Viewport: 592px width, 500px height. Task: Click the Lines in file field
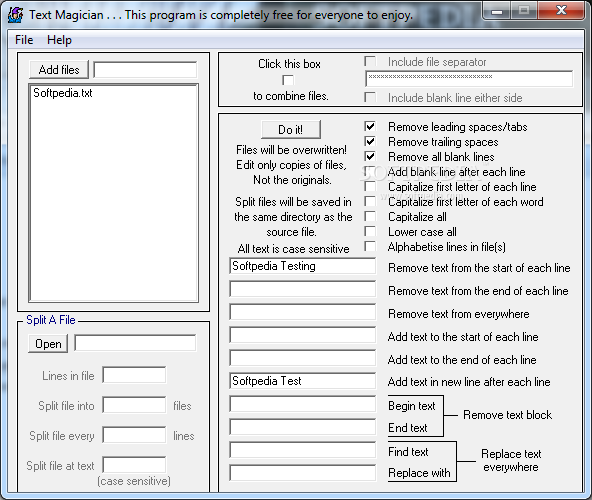coord(134,375)
